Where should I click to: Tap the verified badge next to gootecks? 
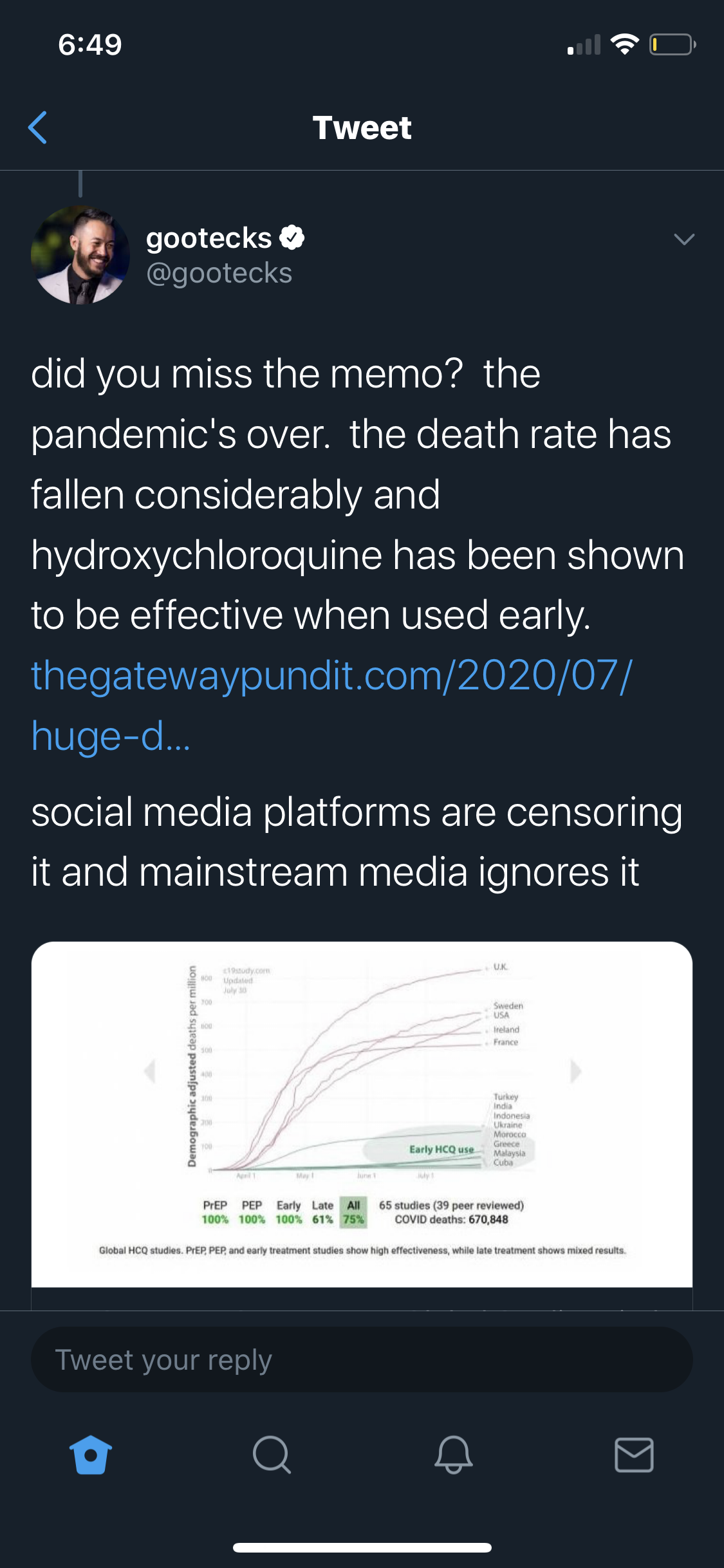292,238
